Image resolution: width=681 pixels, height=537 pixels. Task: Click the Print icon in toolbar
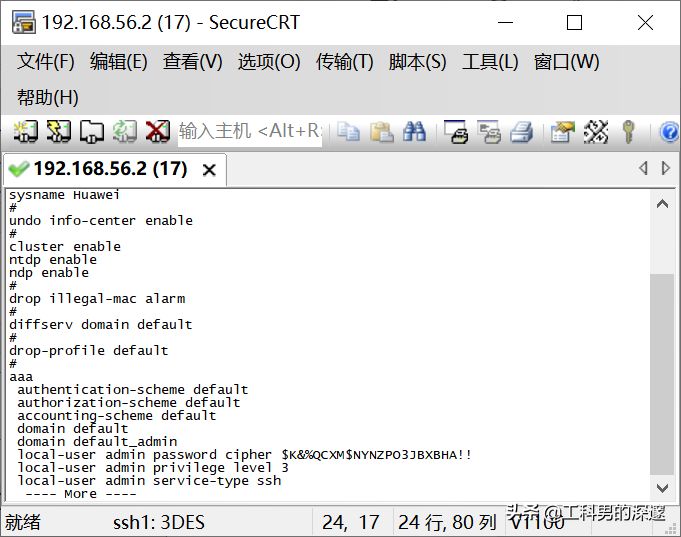[521, 131]
